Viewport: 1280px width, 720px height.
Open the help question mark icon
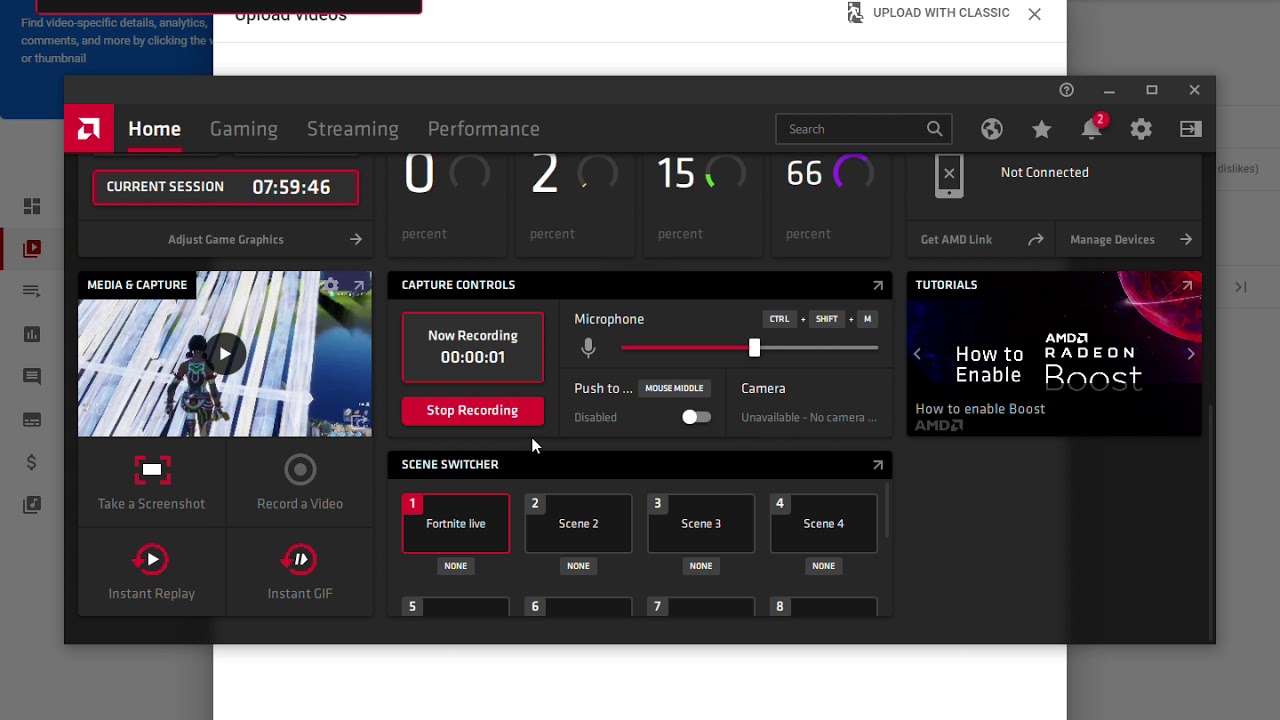[1066, 90]
